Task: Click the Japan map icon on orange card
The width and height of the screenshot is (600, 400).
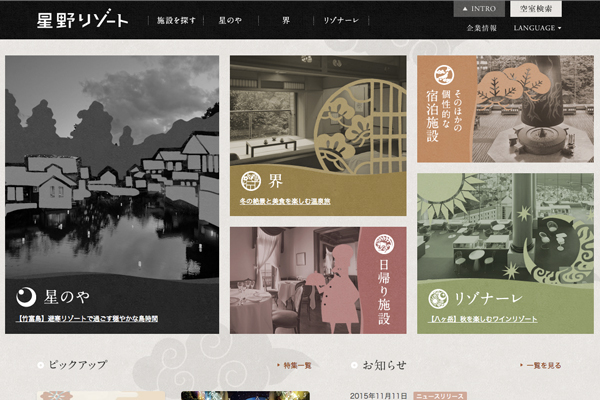Action: (x=444, y=75)
